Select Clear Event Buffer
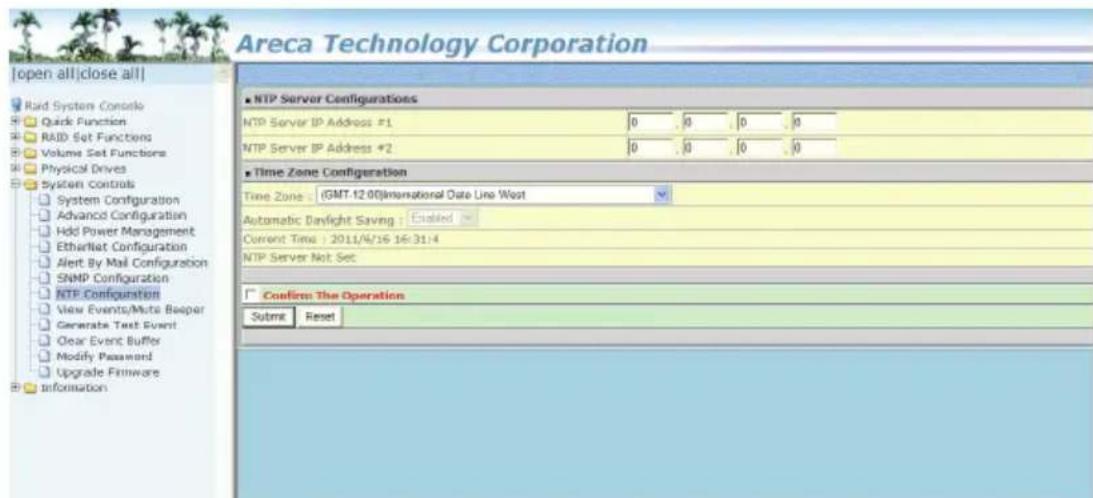 pyautogui.click(x=109, y=340)
